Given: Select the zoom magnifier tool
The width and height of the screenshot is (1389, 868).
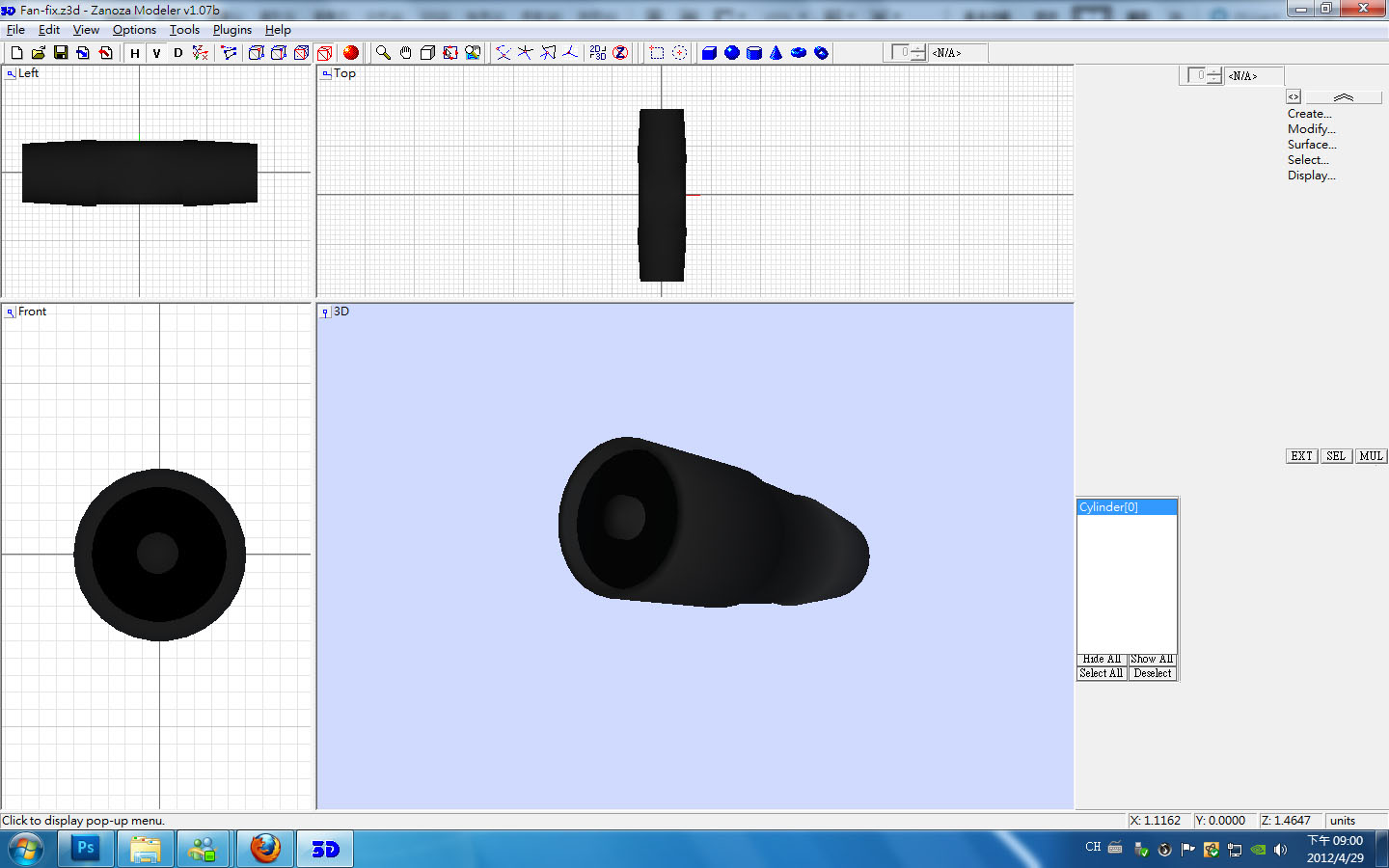Looking at the screenshot, I should (383, 53).
